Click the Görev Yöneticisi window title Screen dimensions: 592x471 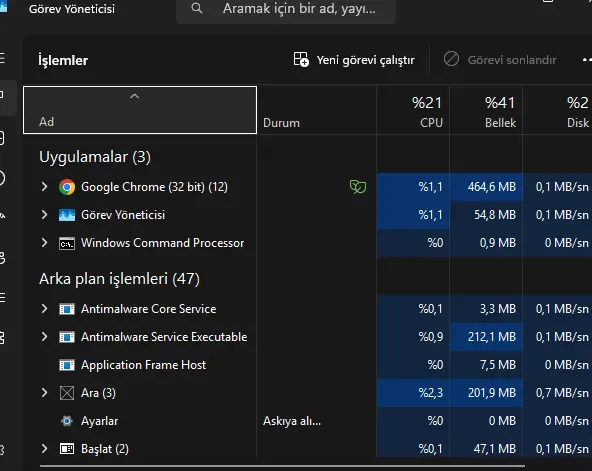point(72,9)
